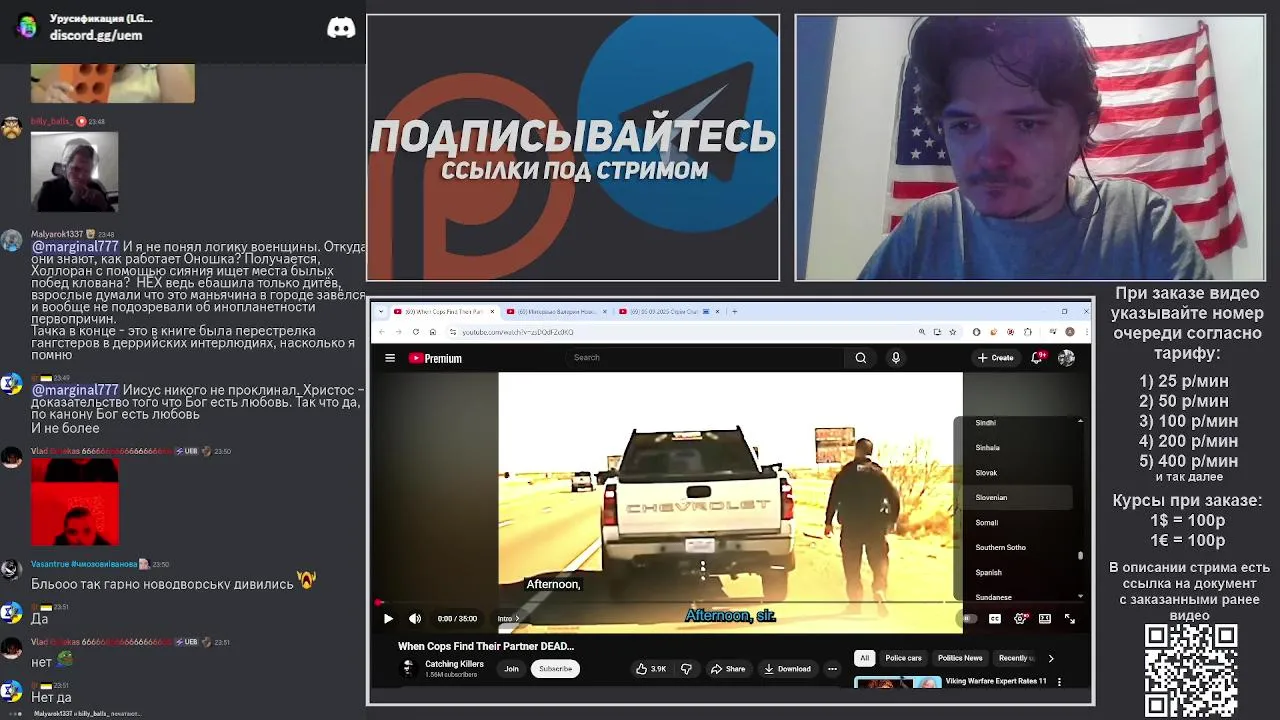The image size is (1280, 720).
Task: Open Catching Killers channel avatar
Action: (x=408, y=669)
